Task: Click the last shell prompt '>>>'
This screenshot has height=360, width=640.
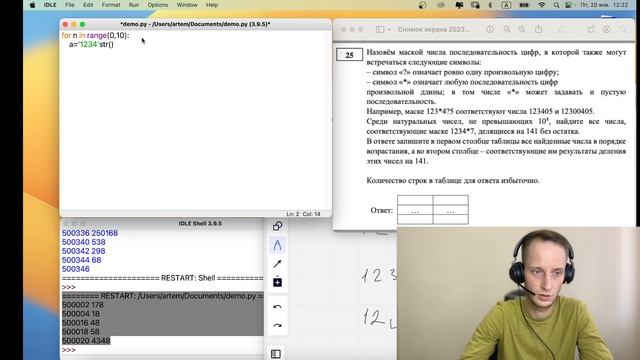Action: (69, 350)
